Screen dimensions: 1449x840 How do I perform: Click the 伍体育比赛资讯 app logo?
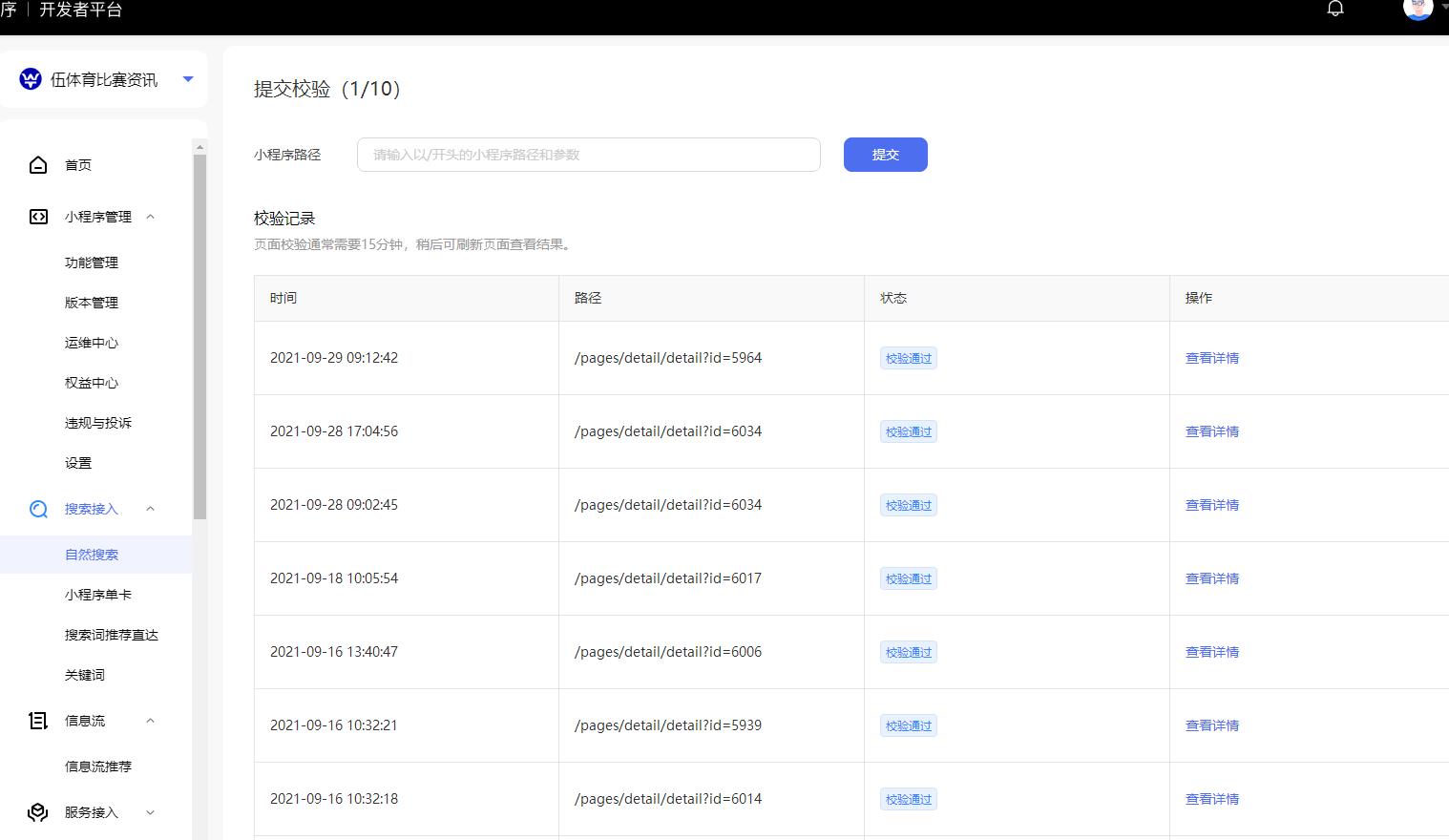click(31, 79)
